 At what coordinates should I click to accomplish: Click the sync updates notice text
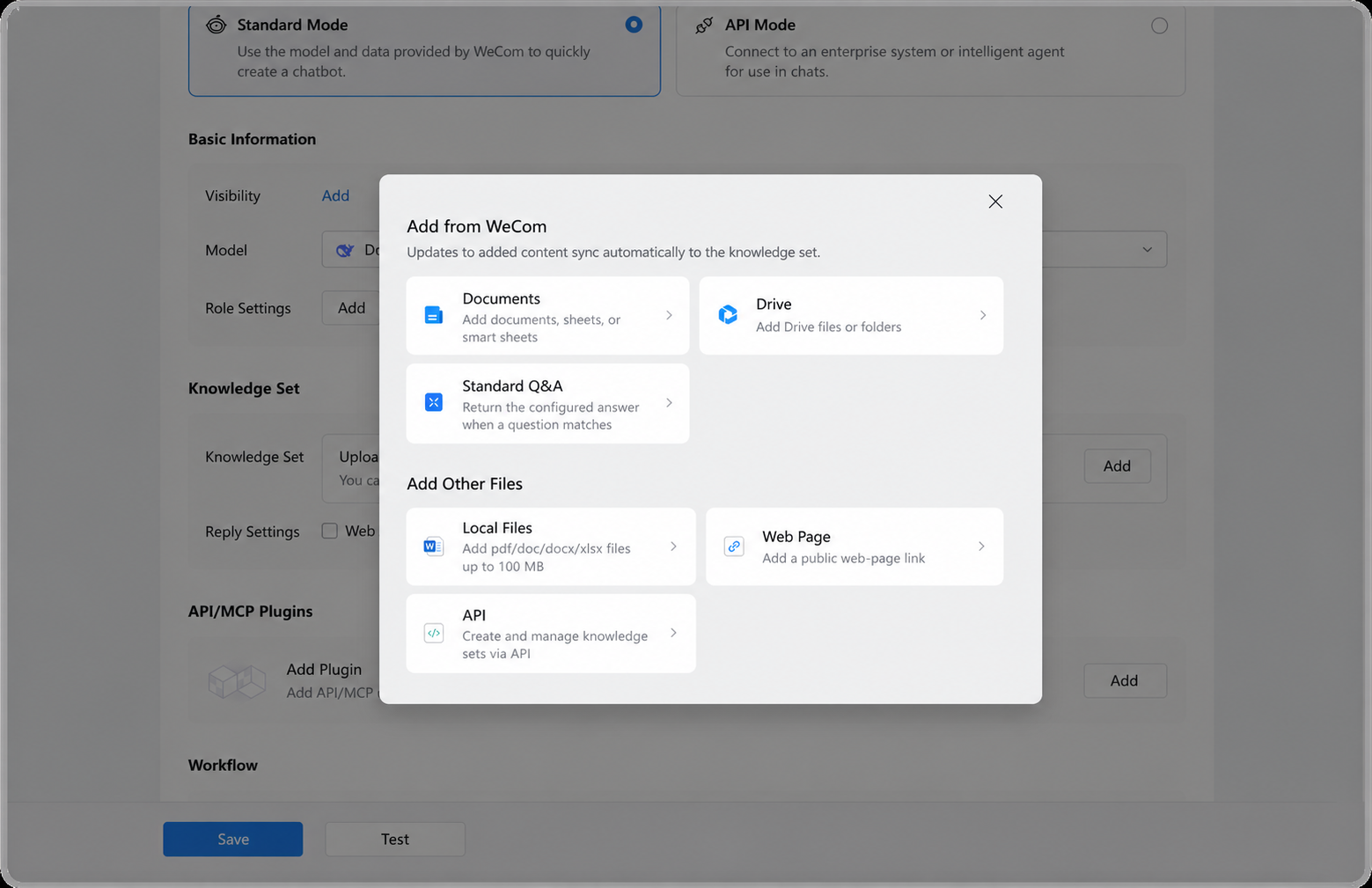613,252
